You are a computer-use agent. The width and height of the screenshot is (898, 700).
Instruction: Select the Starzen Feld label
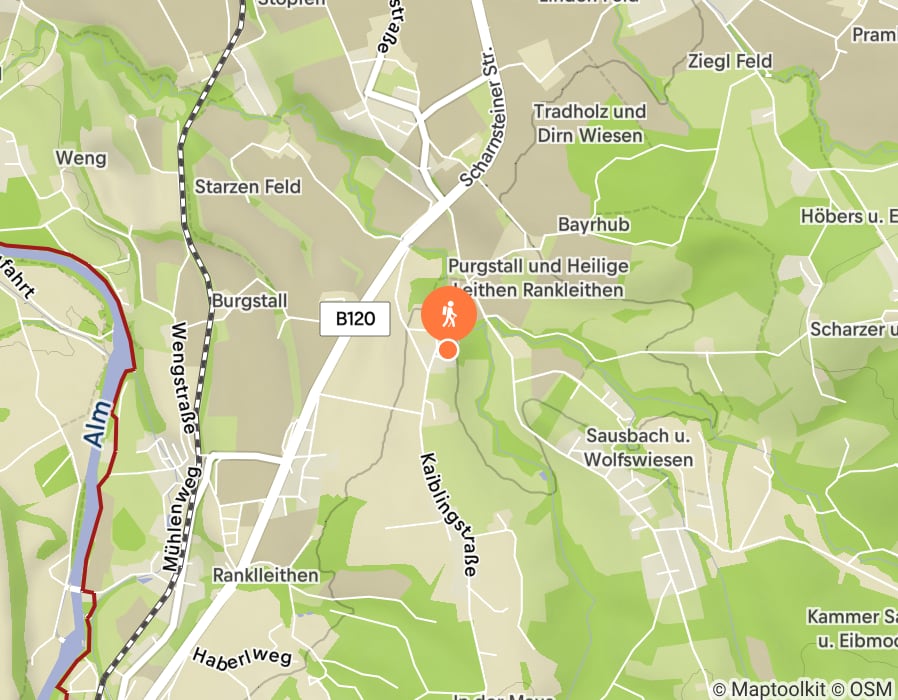pos(248,186)
